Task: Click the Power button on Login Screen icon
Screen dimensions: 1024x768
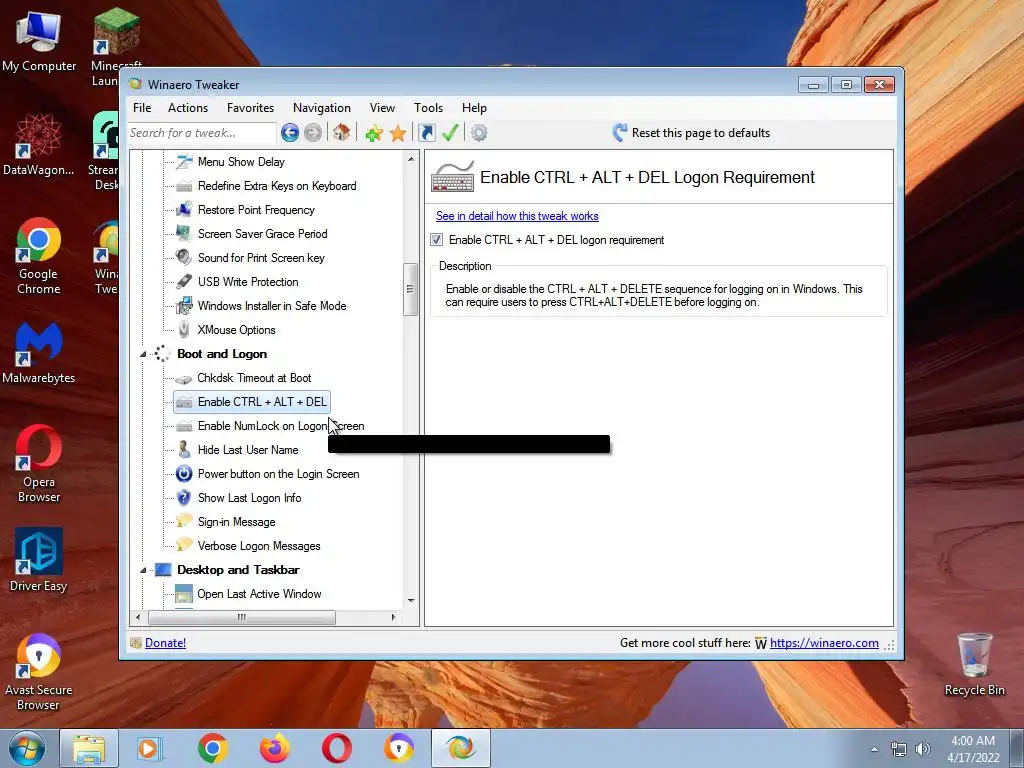Action: pos(184,473)
